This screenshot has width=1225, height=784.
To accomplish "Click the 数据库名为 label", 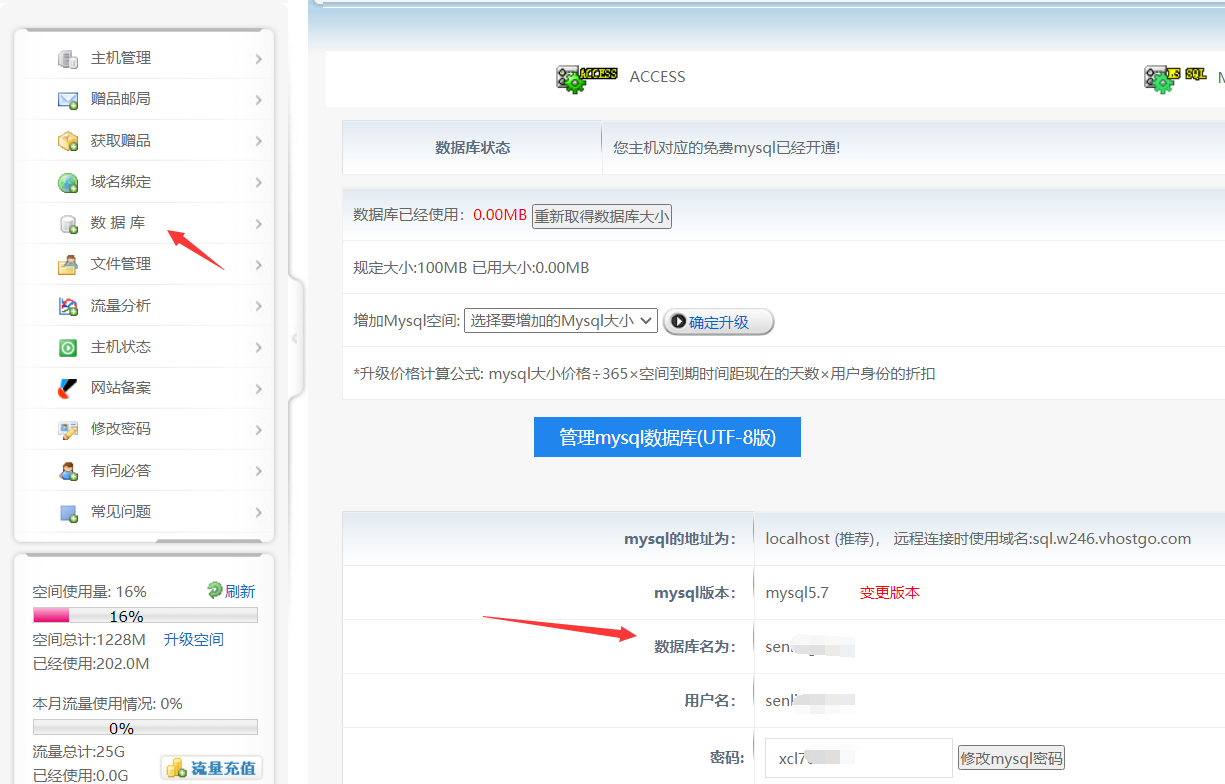I will (x=694, y=647).
